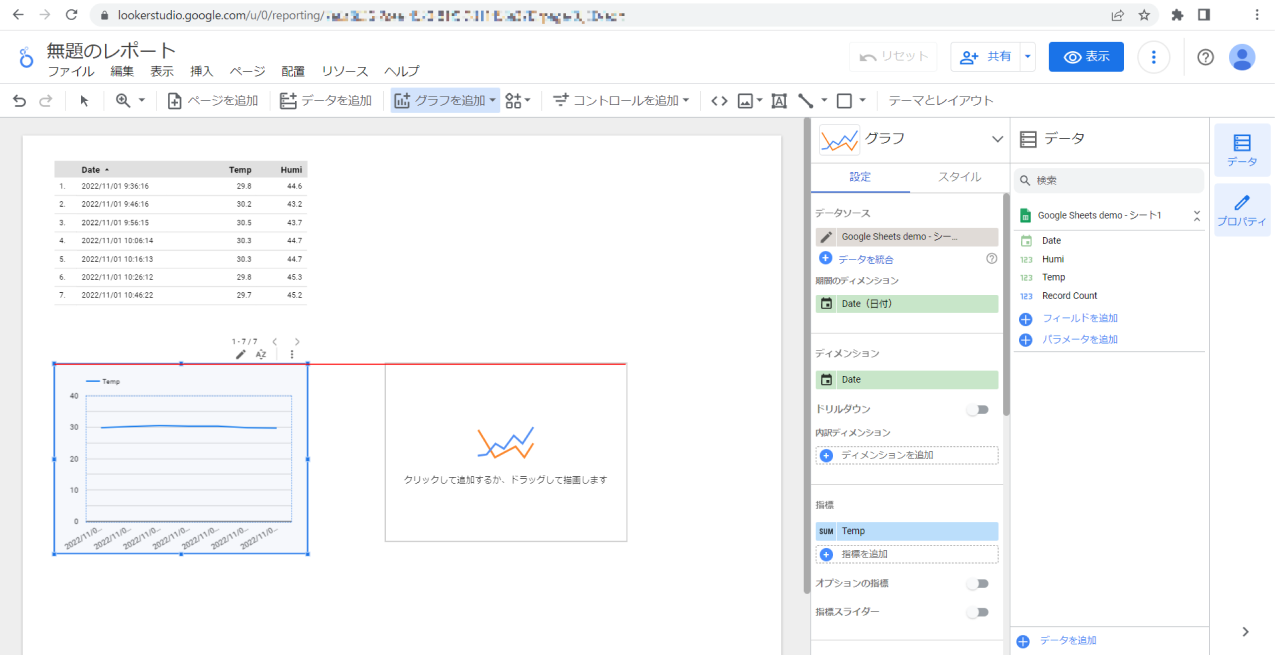Select the text box tool
This screenshot has height=655, width=1275.
point(778,100)
